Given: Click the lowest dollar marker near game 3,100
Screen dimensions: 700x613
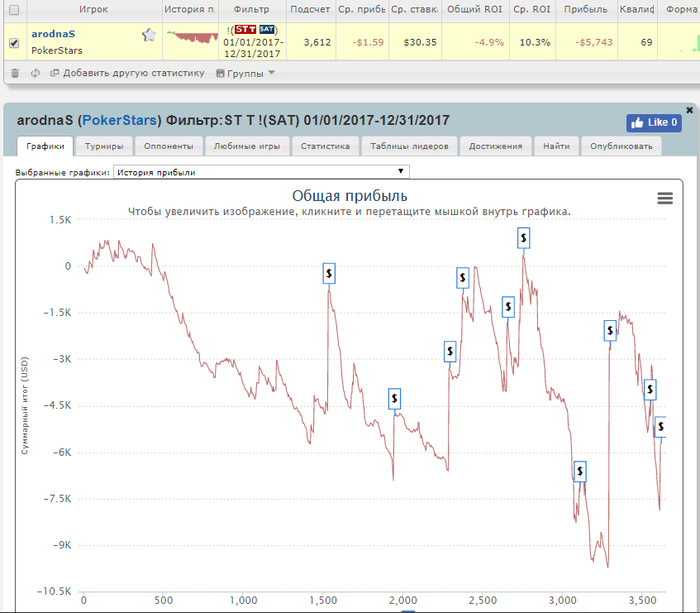Looking at the screenshot, I should coord(580,471).
